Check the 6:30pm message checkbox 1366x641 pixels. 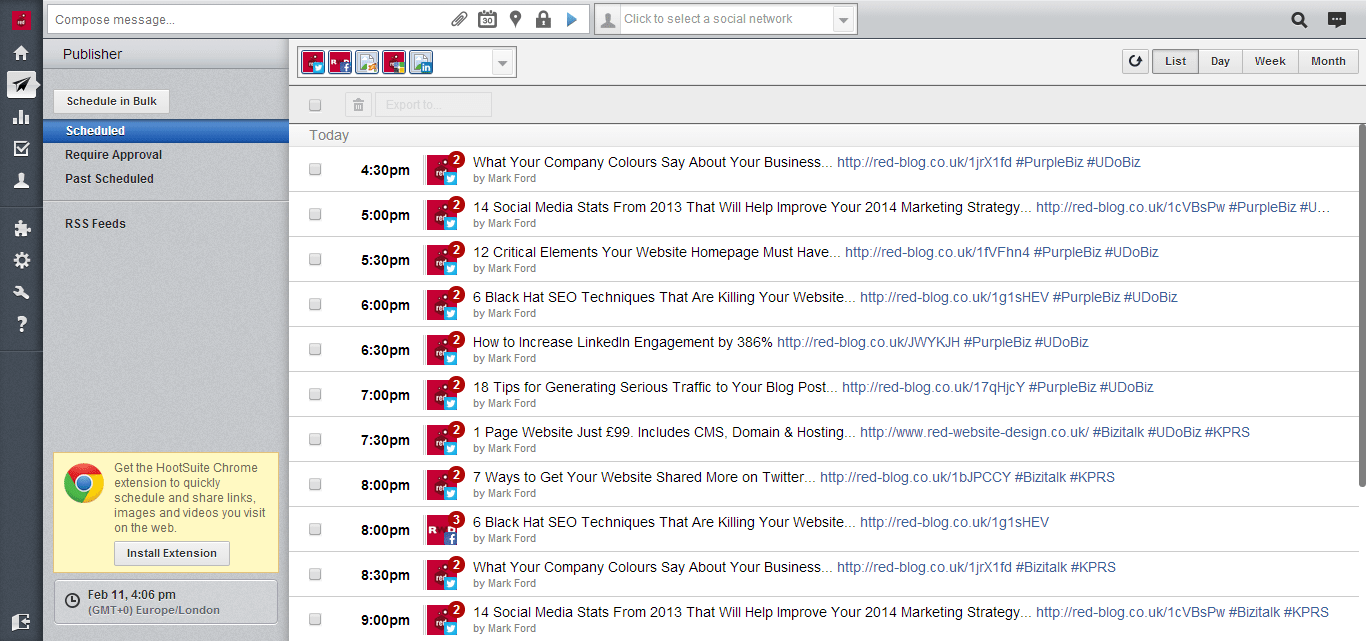[315, 350]
